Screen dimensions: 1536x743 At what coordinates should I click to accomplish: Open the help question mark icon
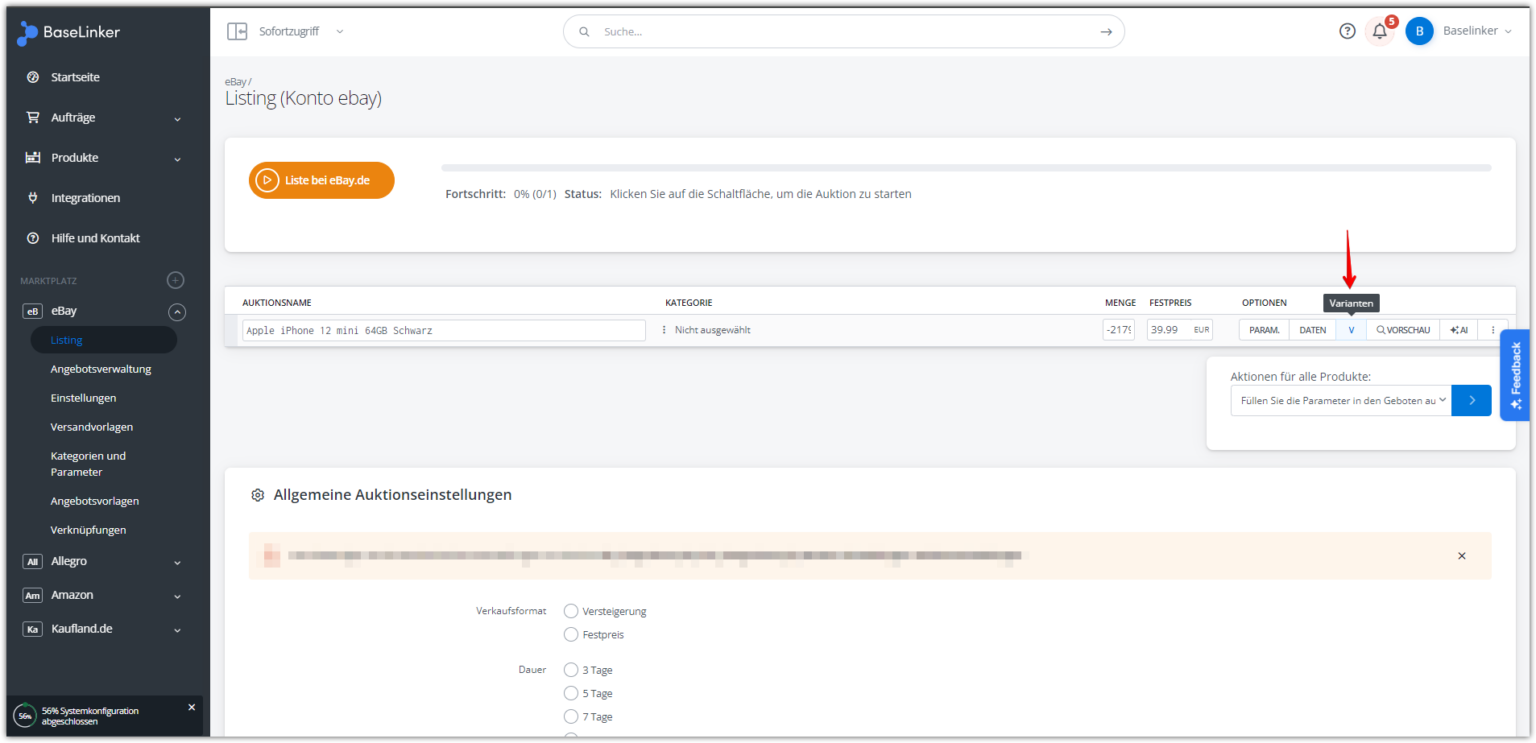pos(1347,31)
